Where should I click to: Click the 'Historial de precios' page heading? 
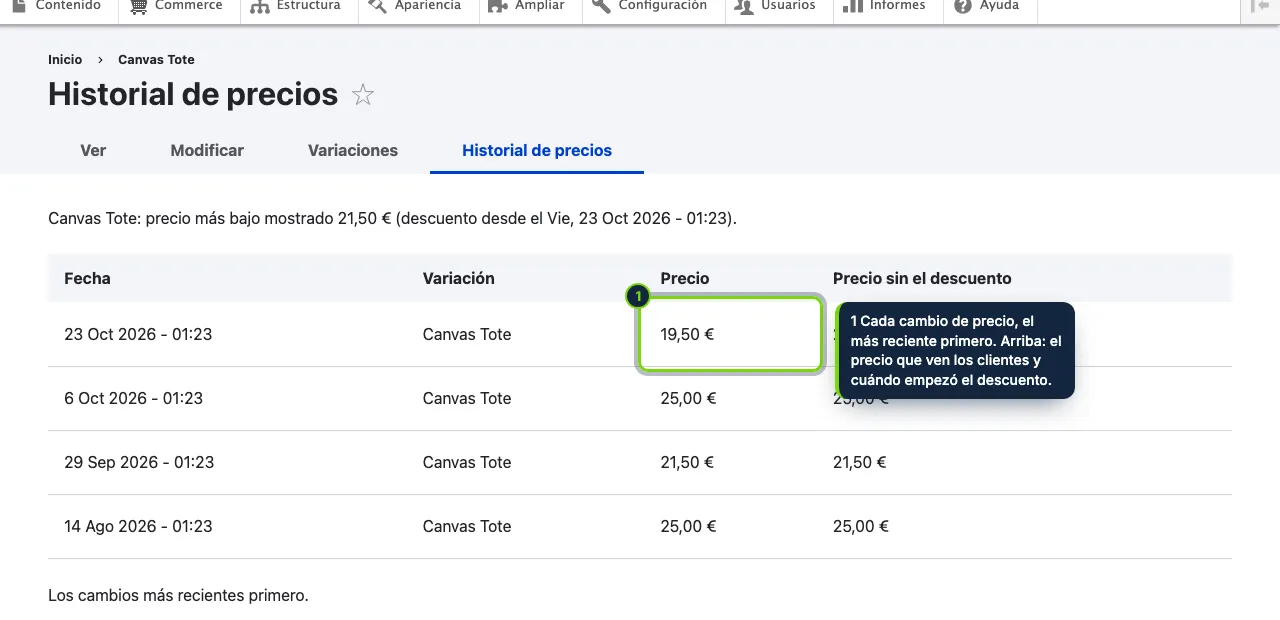[193, 94]
